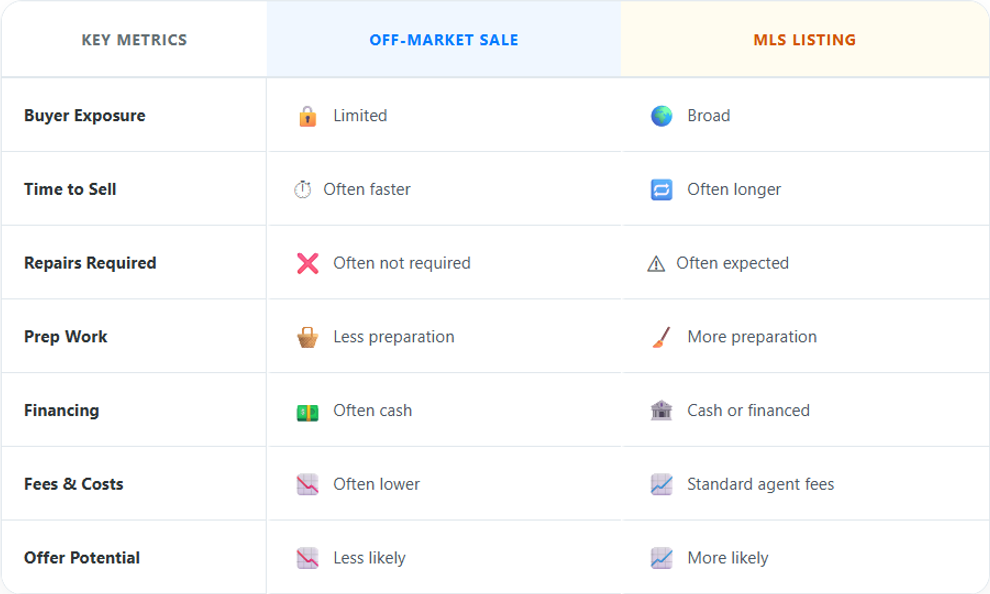The image size is (990, 594).
Task: Click the KEY METRICS header cell
Action: pos(134,41)
